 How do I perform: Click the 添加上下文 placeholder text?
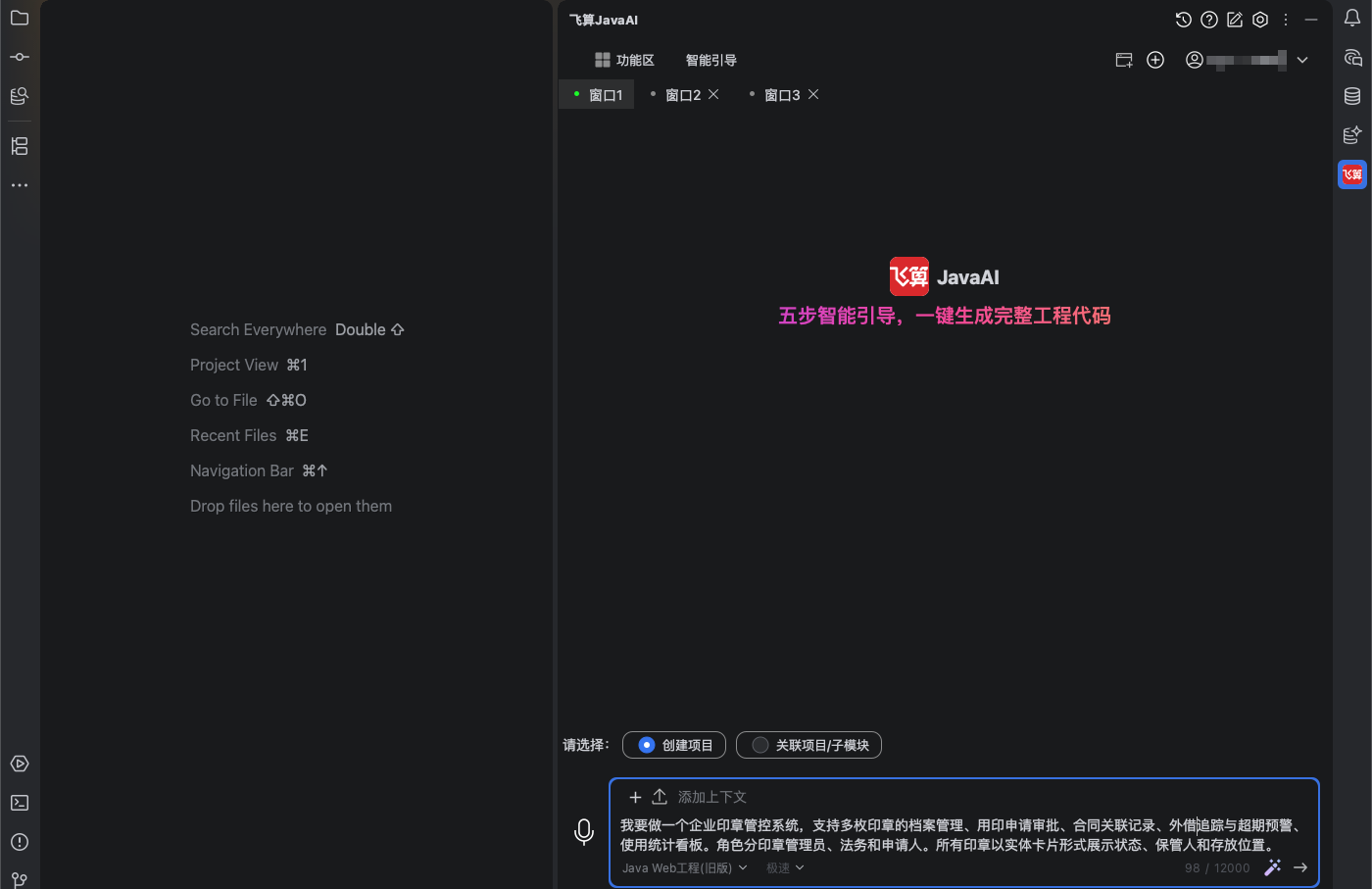[x=712, y=797]
